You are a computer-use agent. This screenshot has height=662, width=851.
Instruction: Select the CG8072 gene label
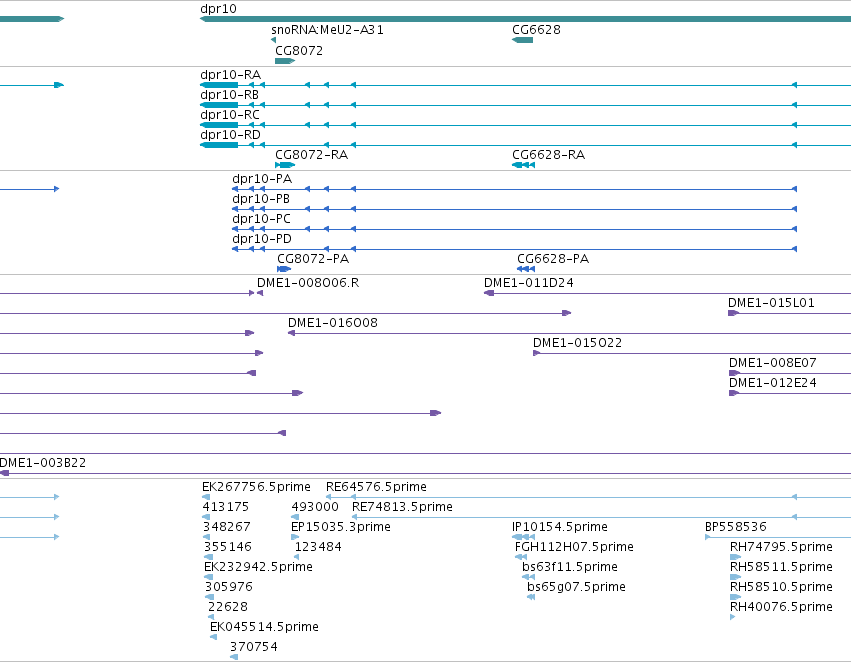(299, 50)
